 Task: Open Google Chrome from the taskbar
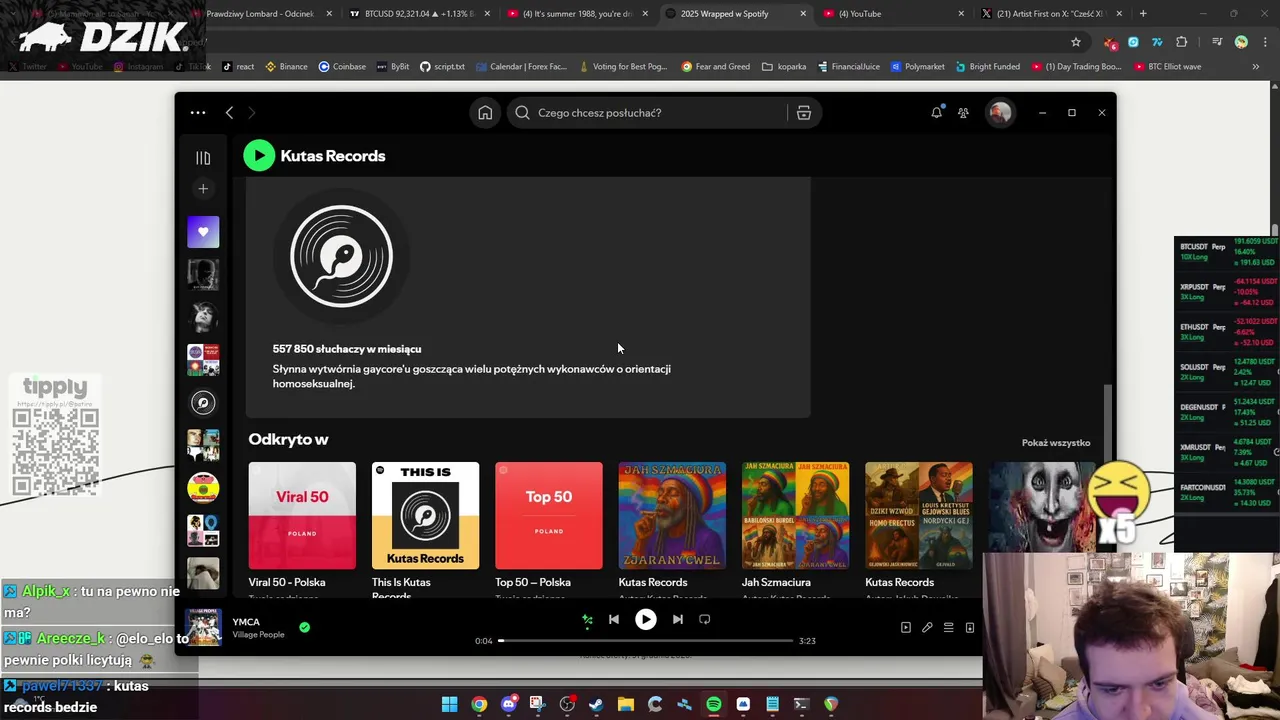[479, 704]
